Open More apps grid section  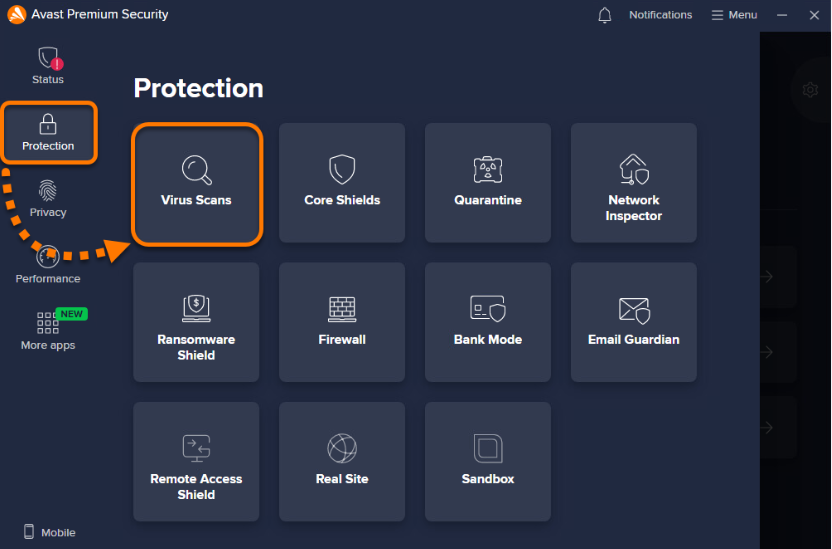pos(48,330)
